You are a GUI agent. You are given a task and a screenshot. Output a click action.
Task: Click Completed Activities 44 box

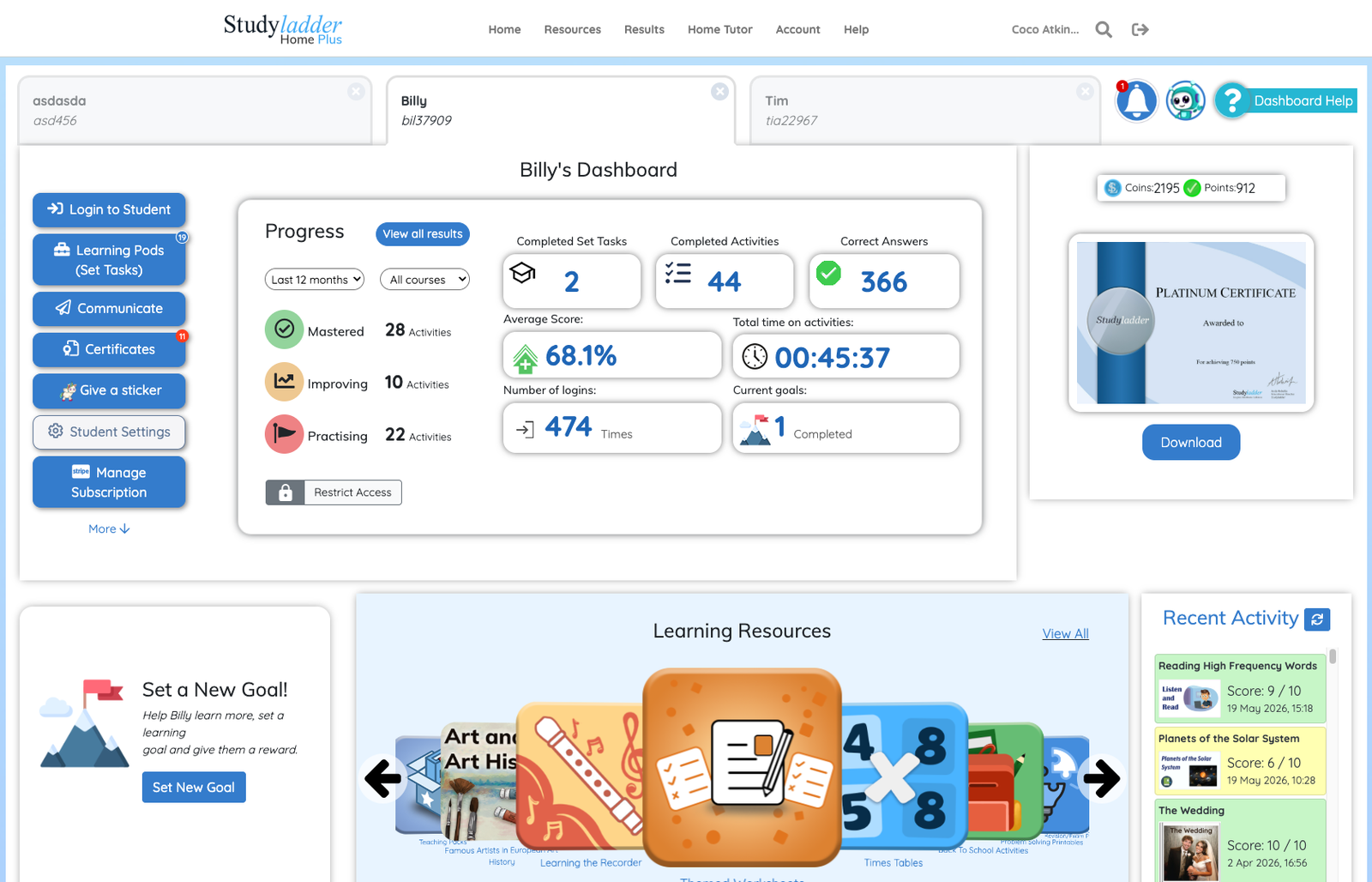[725, 281]
